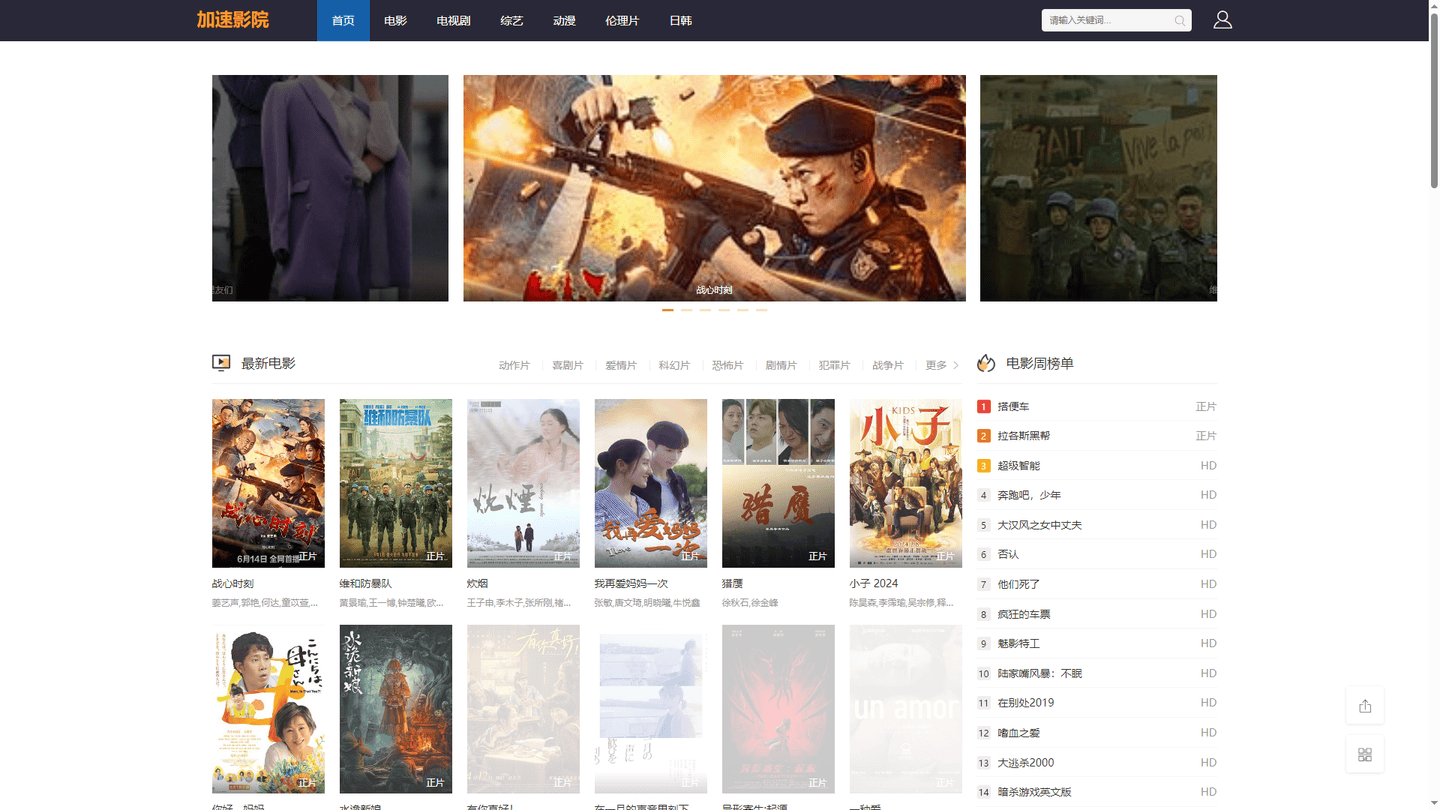Filter by 爱情片 genre link
Screen dimensions: 1440x810
click(x=621, y=365)
